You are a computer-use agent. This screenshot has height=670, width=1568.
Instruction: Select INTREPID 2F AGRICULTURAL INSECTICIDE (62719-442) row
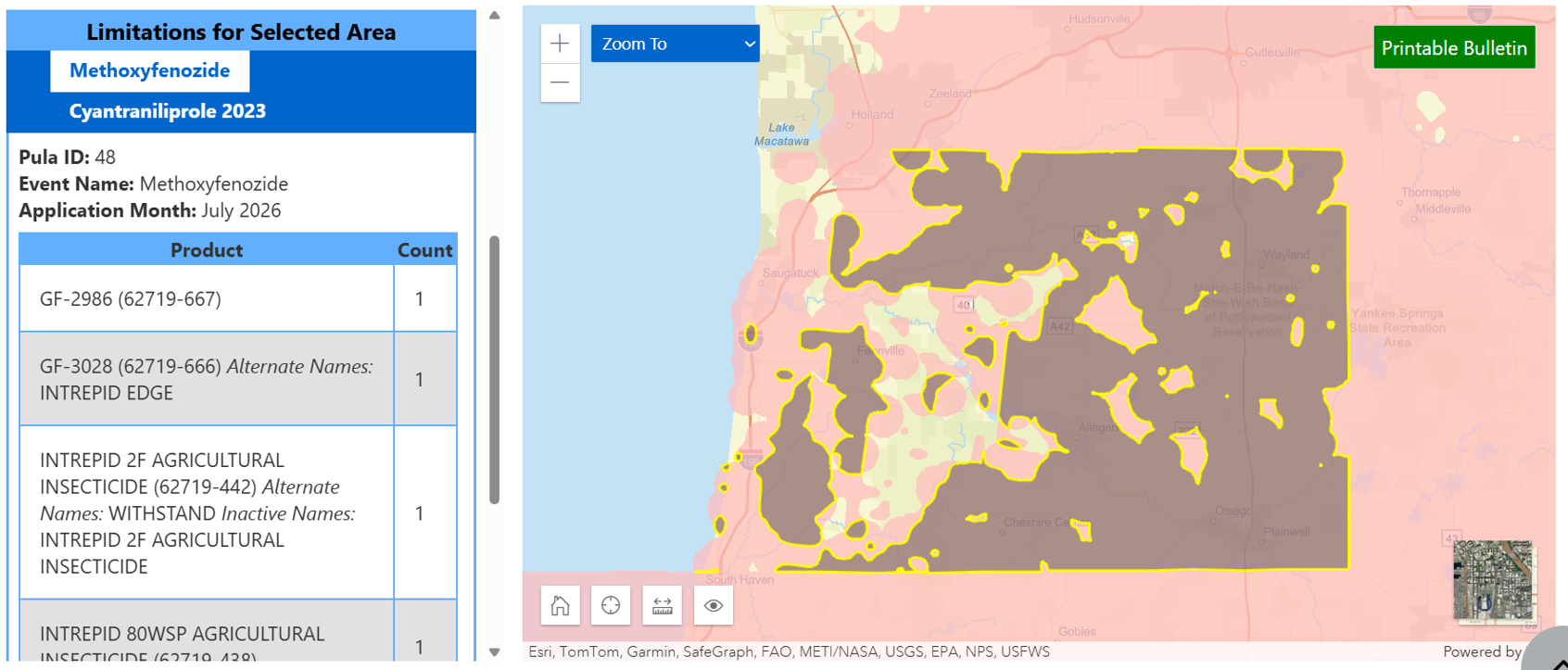[x=238, y=513]
